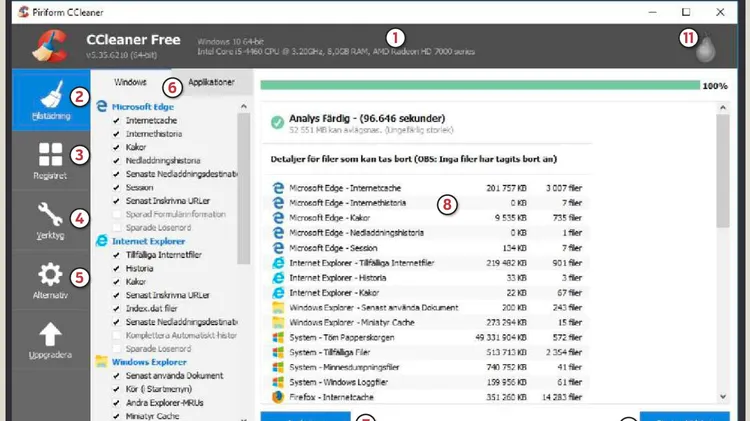Click the cleaner list scrollbar thumb
750x421 pixels.
(243, 188)
